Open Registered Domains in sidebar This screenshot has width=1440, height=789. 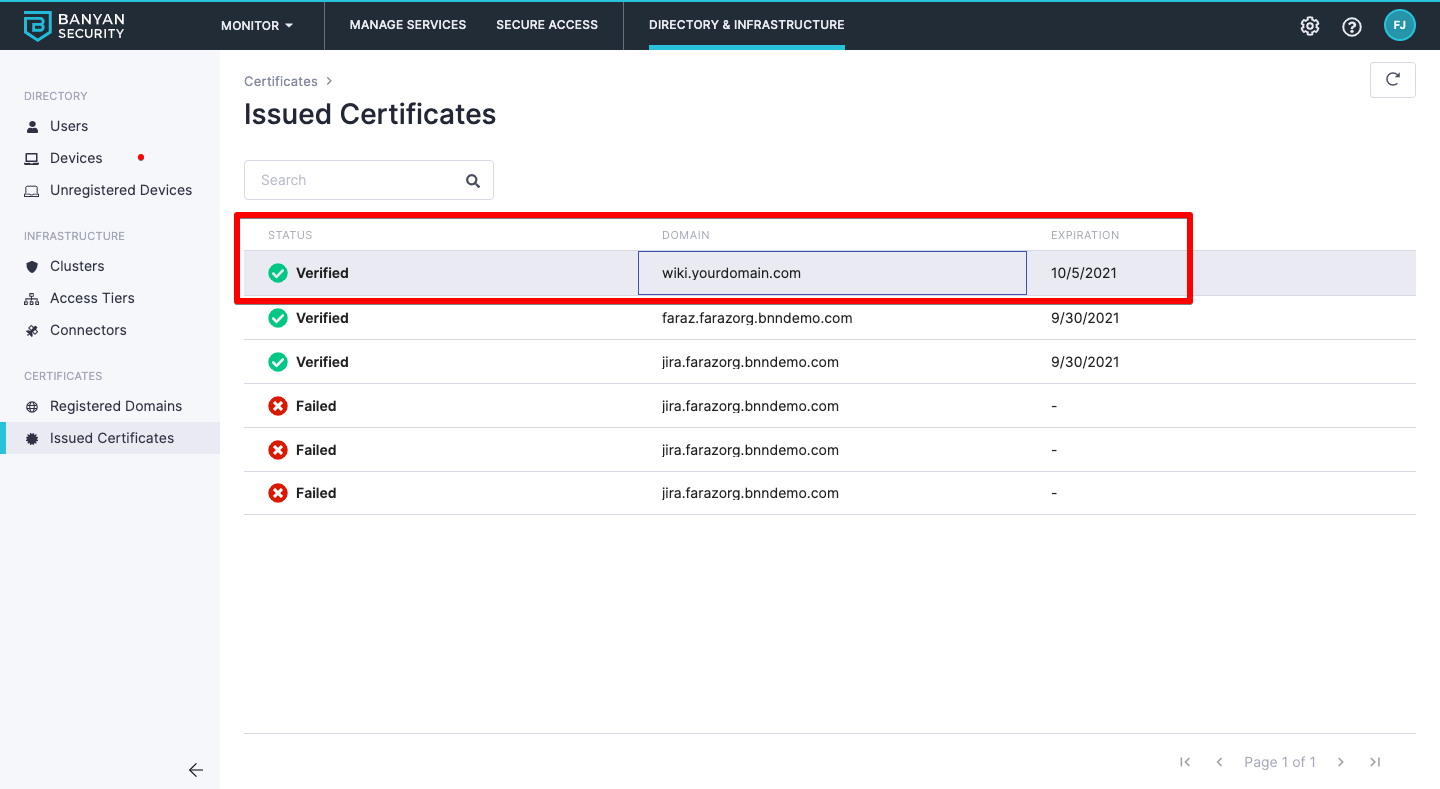point(115,406)
